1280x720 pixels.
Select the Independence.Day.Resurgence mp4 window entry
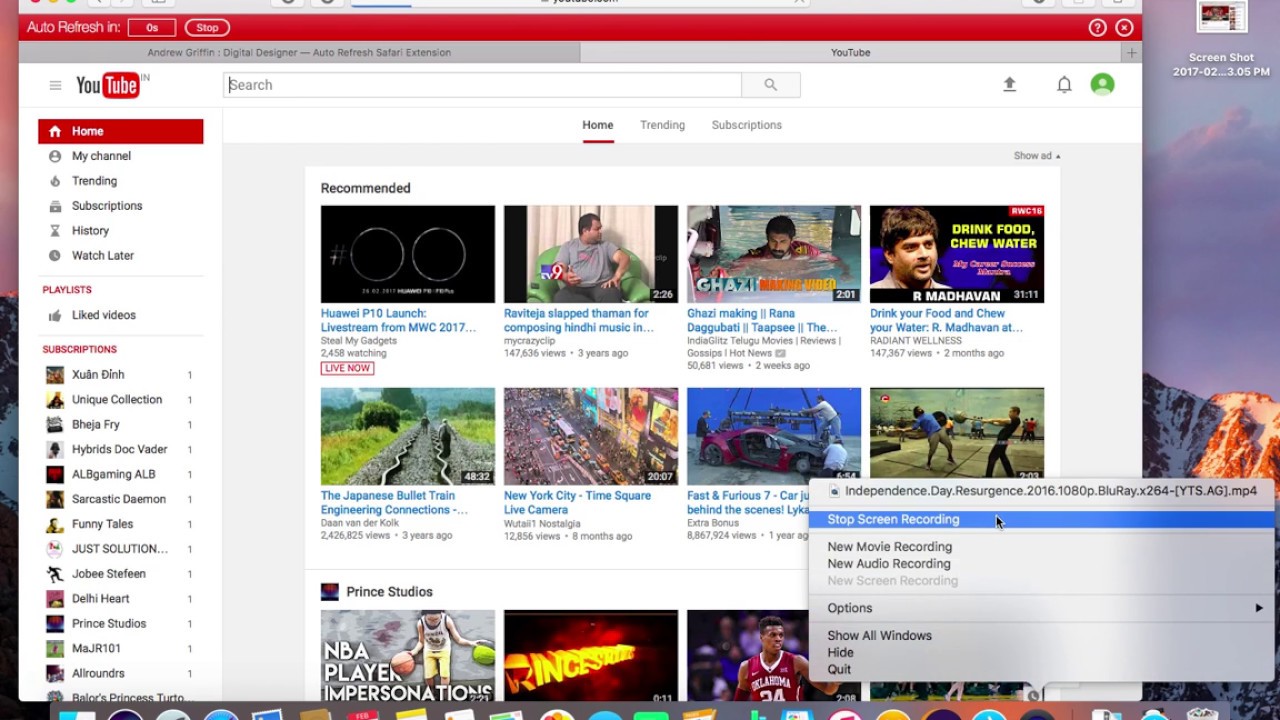(x=1041, y=491)
